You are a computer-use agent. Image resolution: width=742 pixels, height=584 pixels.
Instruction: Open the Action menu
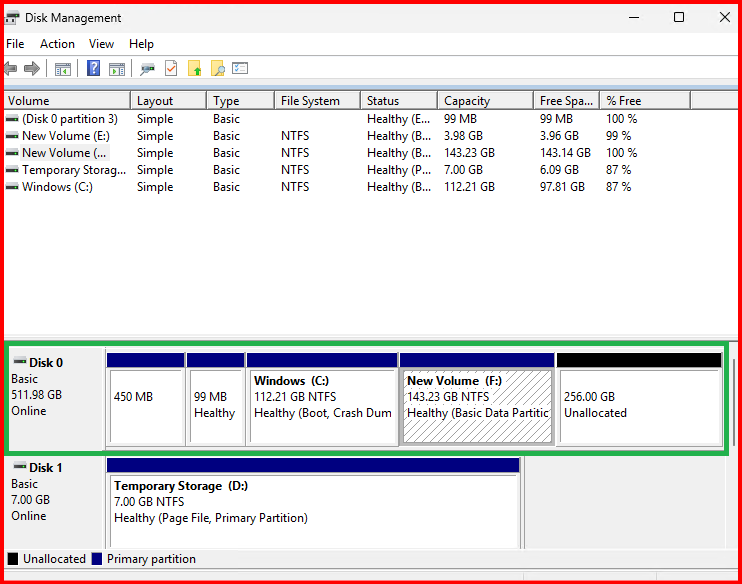[x=57, y=44]
